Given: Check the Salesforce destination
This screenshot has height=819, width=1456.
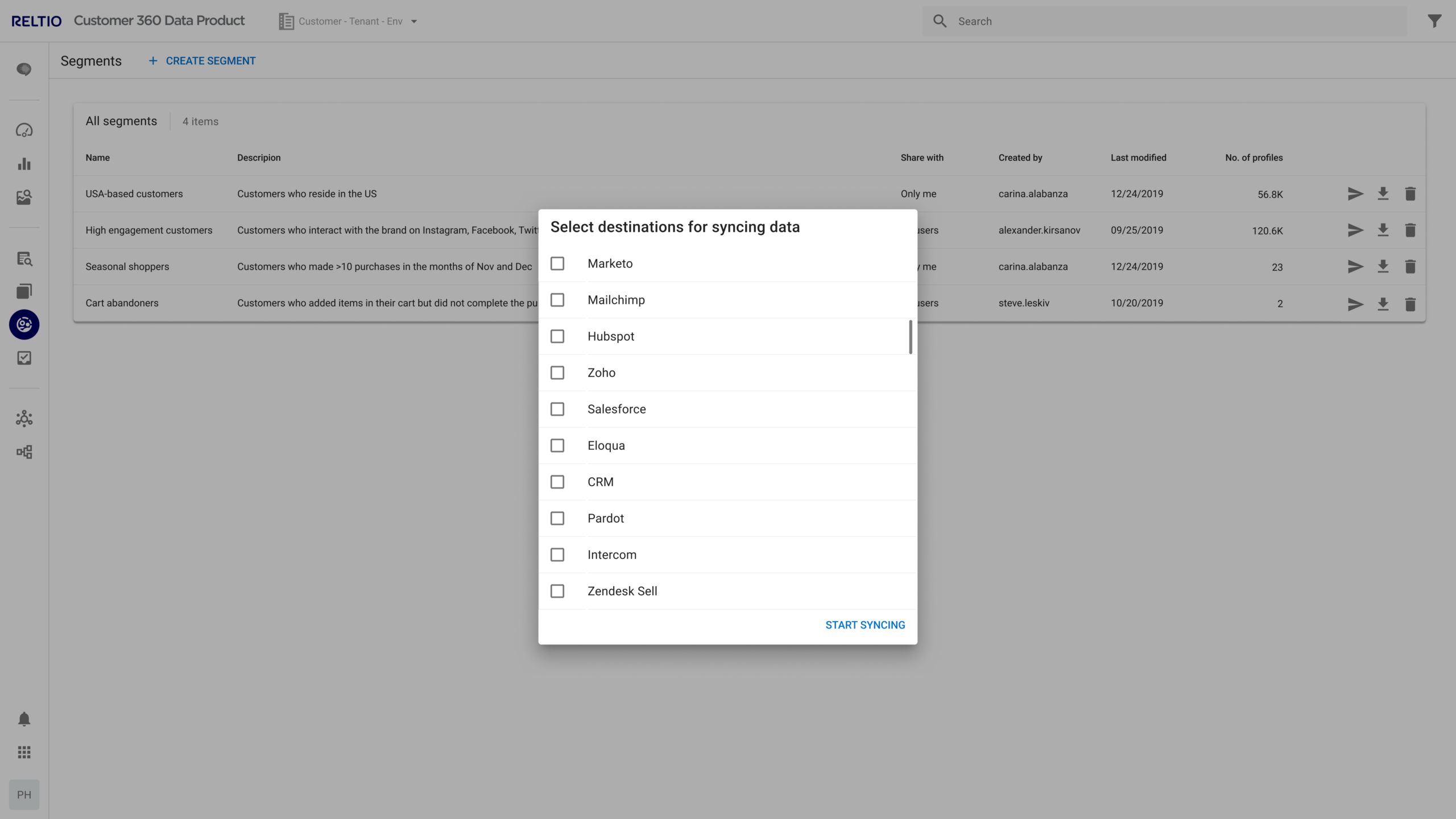Looking at the screenshot, I should 557,409.
